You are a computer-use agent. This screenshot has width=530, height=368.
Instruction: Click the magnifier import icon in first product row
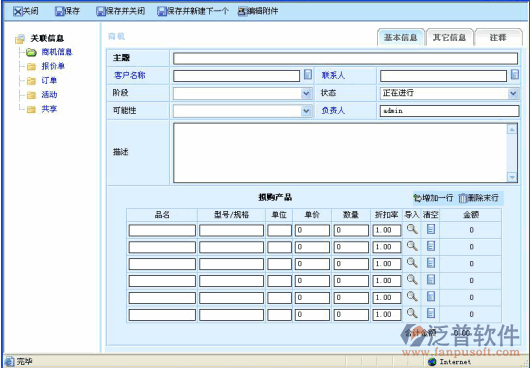pyautogui.click(x=412, y=229)
